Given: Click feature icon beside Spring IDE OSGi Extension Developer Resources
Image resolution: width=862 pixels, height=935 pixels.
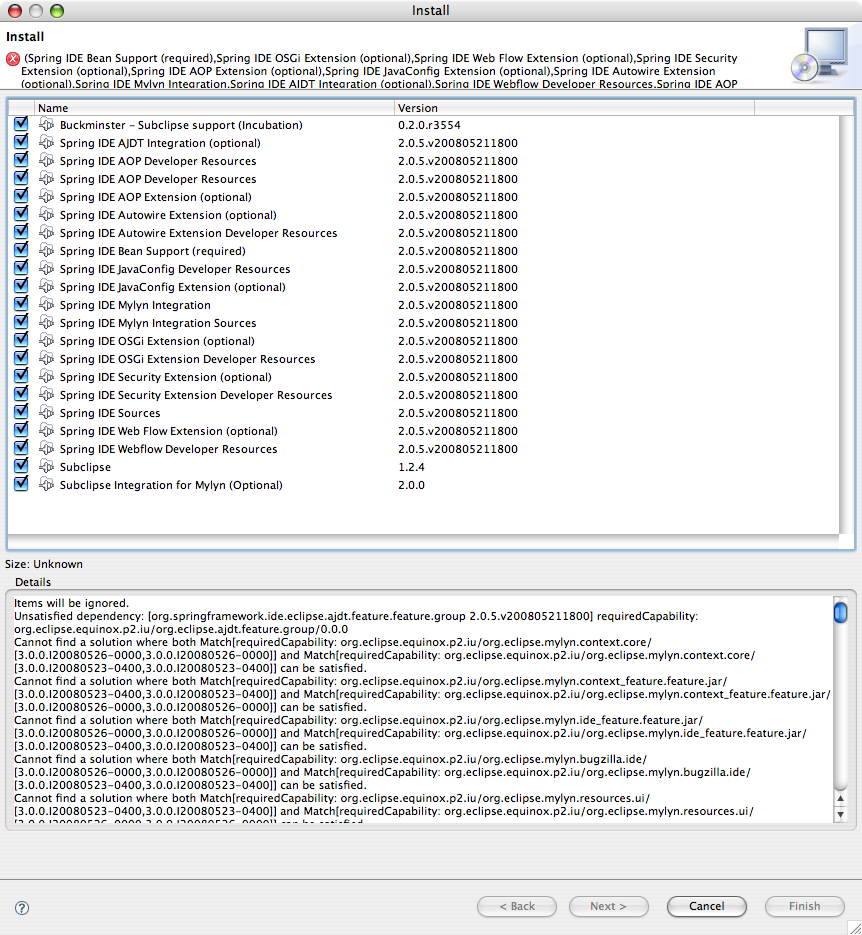Looking at the screenshot, I should 46,358.
